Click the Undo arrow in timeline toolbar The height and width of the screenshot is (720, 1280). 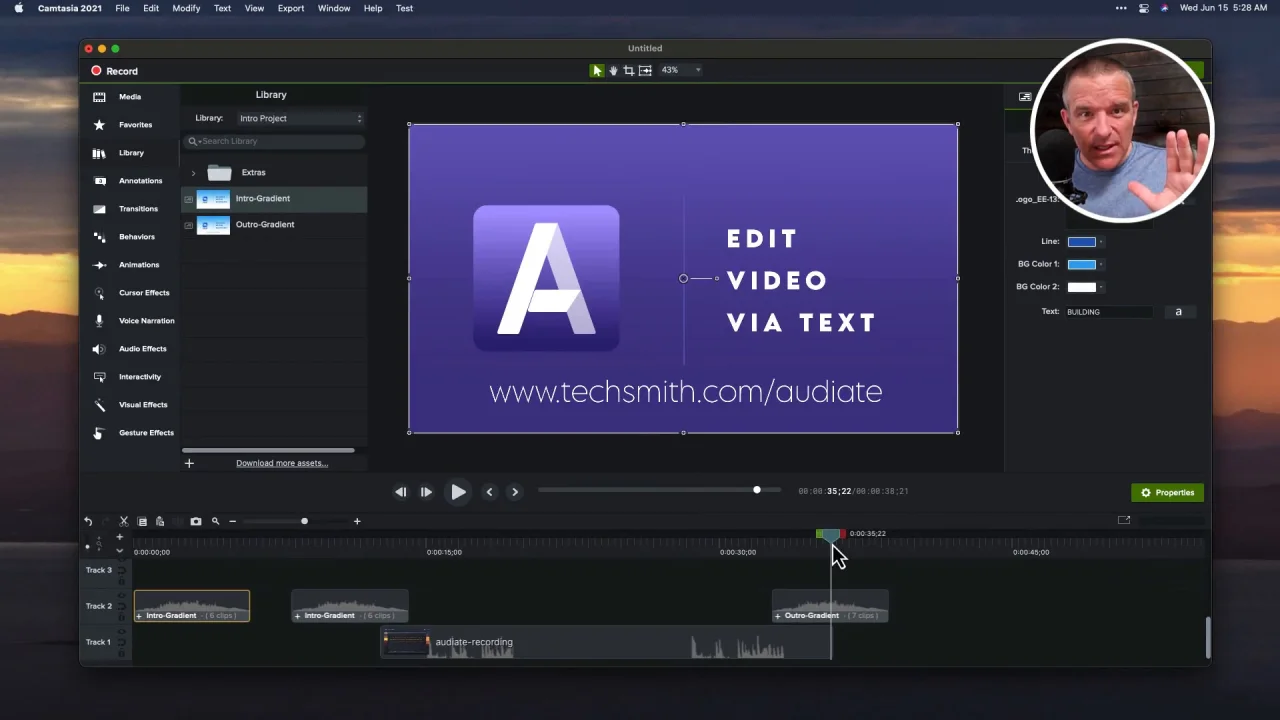(x=88, y=521)
